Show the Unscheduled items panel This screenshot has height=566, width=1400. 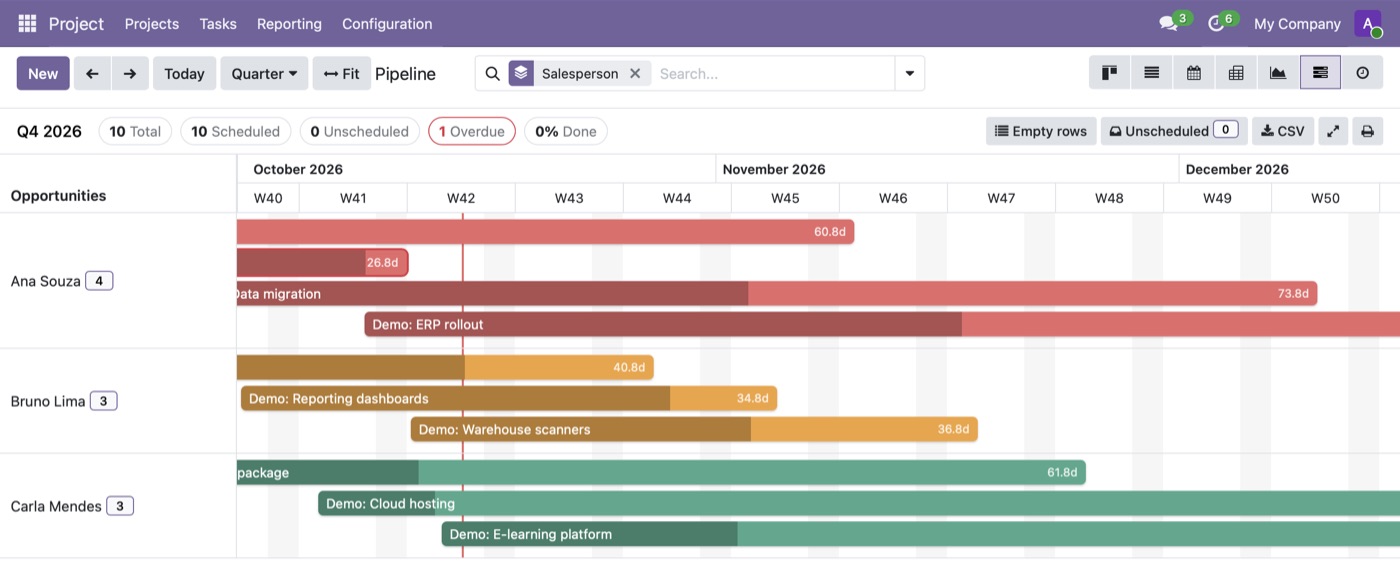pos(1174,131)
